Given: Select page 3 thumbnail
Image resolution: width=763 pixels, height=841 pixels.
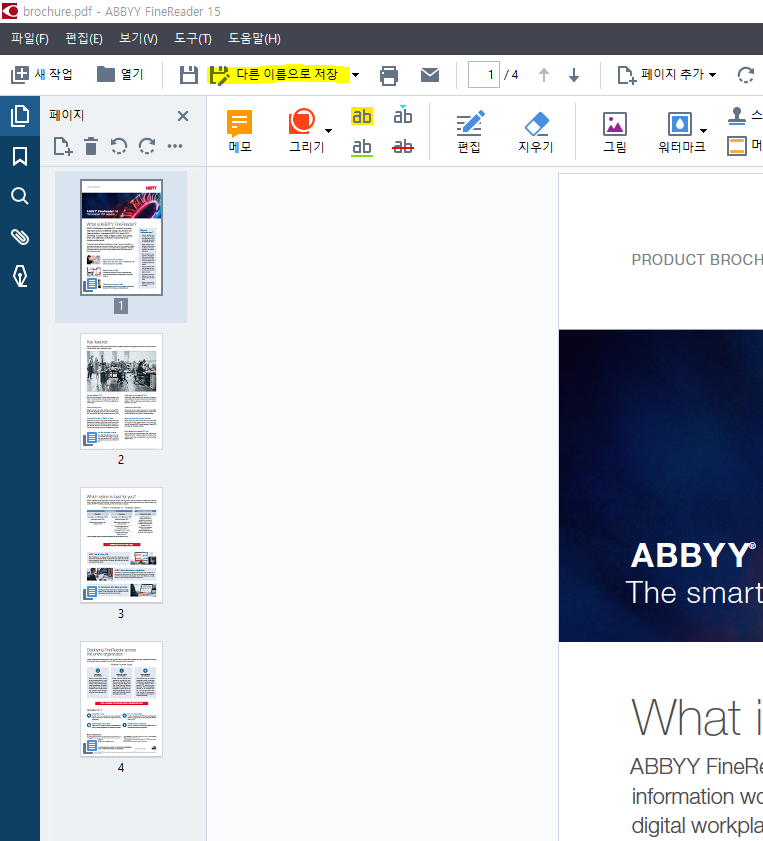Looking at the screenshot, I should (121, 545).
